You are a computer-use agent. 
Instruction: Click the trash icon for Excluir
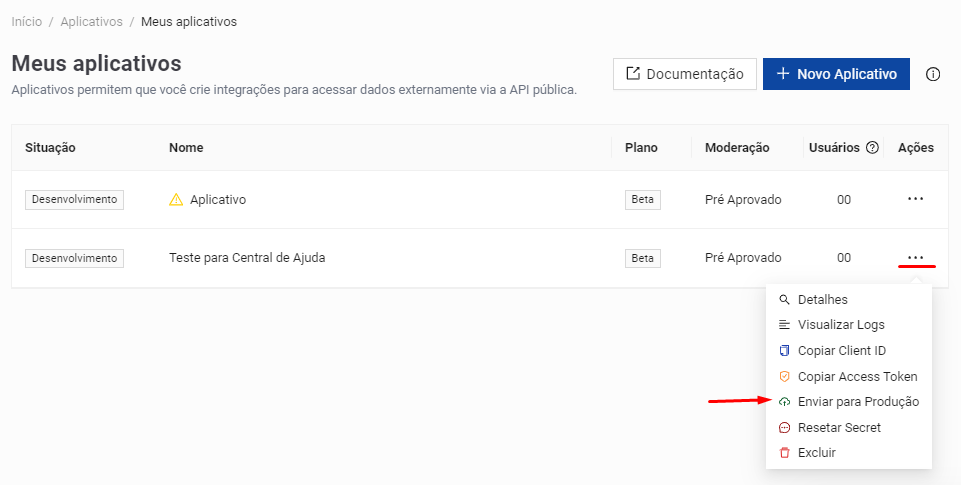[x=784, y=453]
